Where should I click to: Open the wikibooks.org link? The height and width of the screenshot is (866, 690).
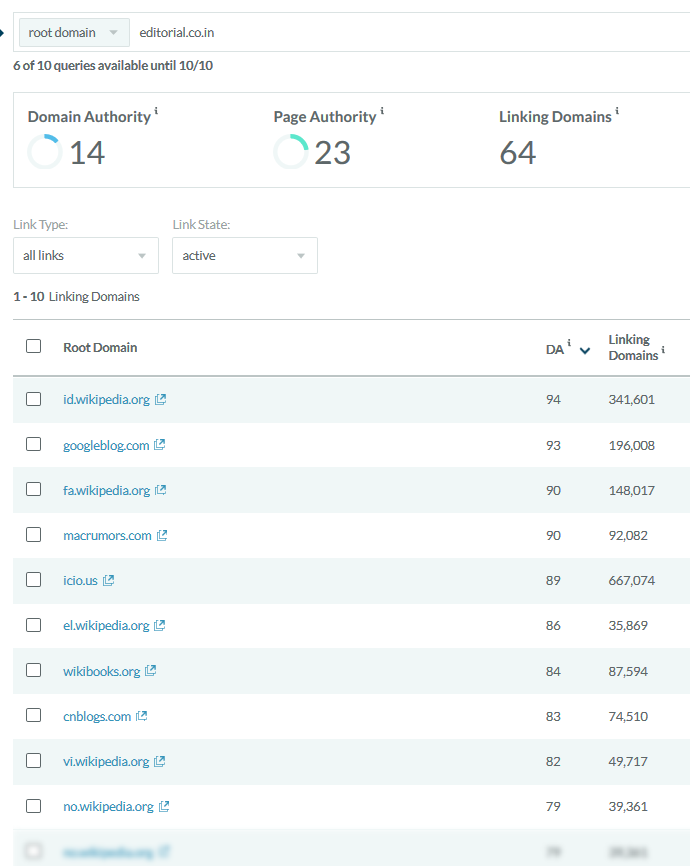[102, 672]
